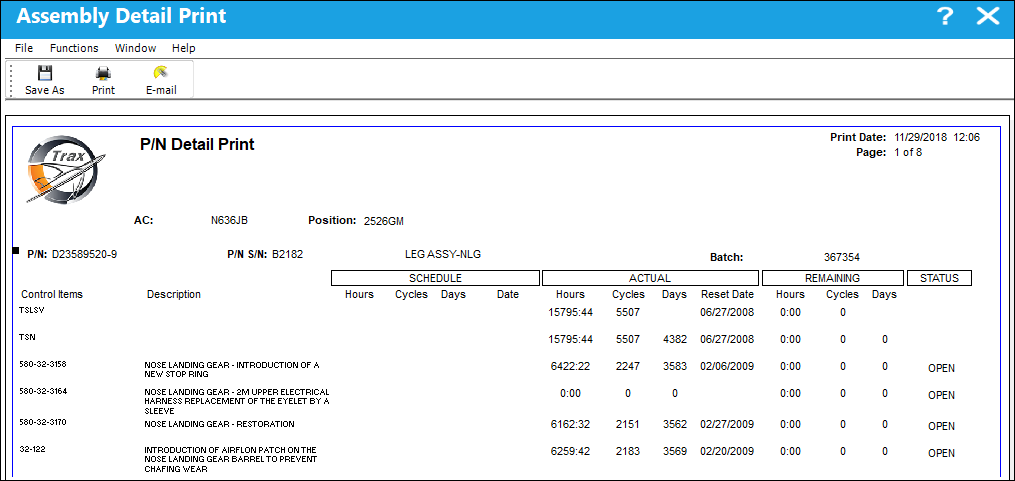
Task: Close the Assembly Detail Print window
Action: [988, 17]
